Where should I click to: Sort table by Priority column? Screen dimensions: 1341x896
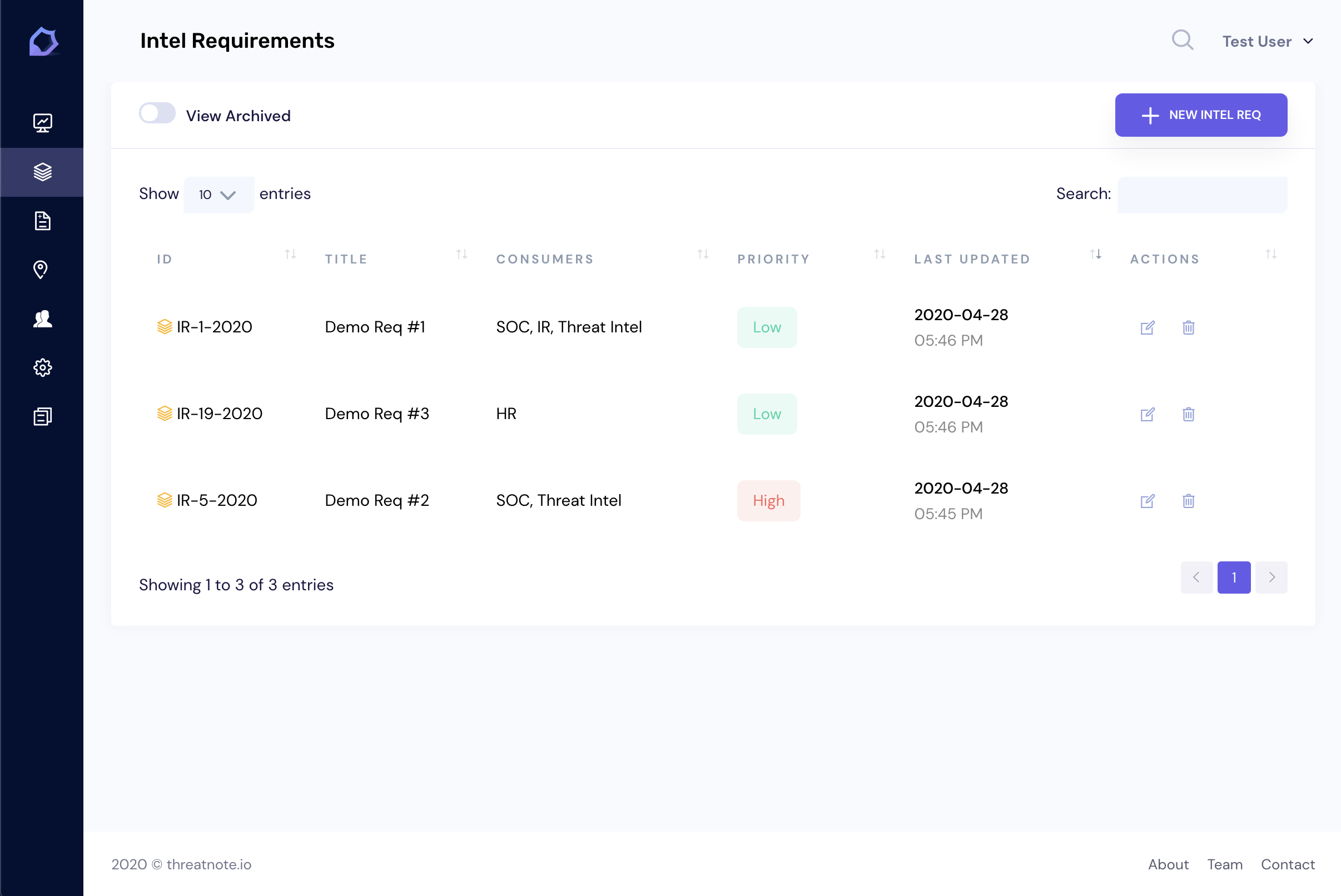pos(773,259)
